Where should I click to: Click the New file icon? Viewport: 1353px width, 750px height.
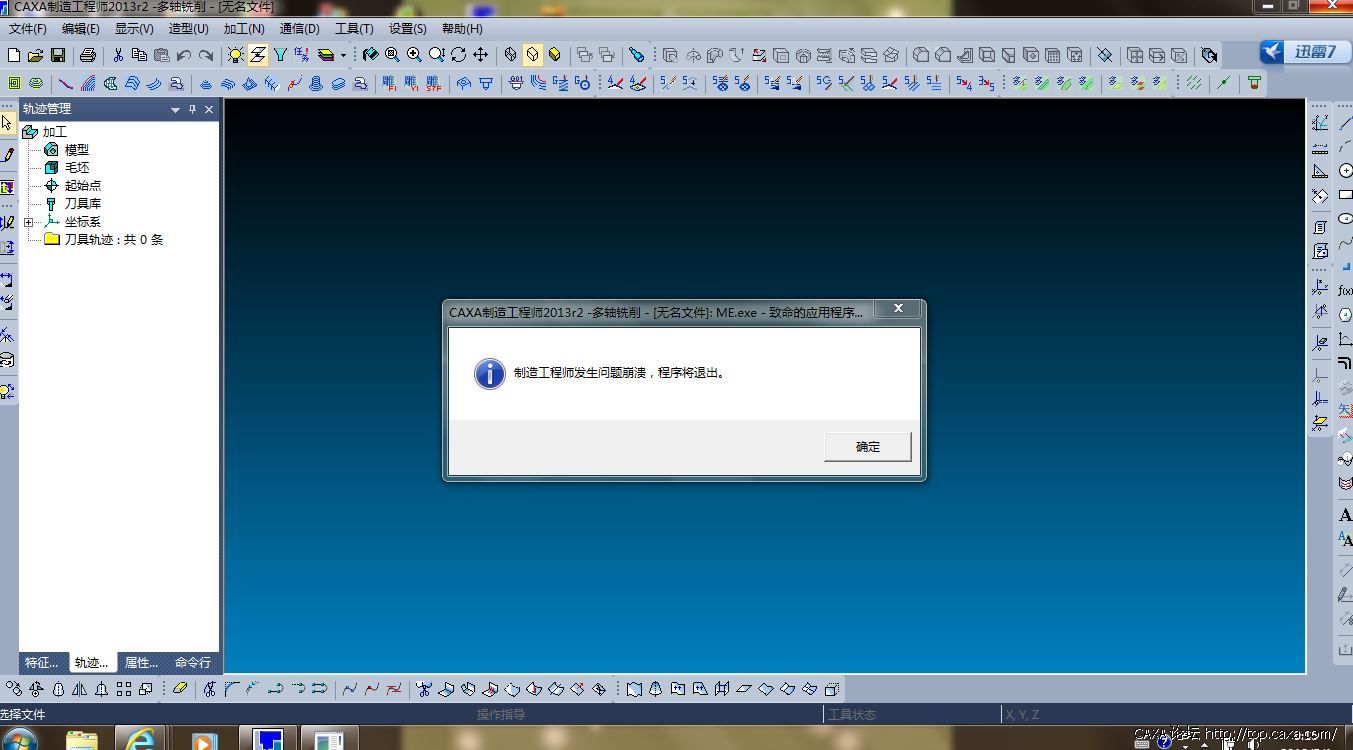click(14, 55)
